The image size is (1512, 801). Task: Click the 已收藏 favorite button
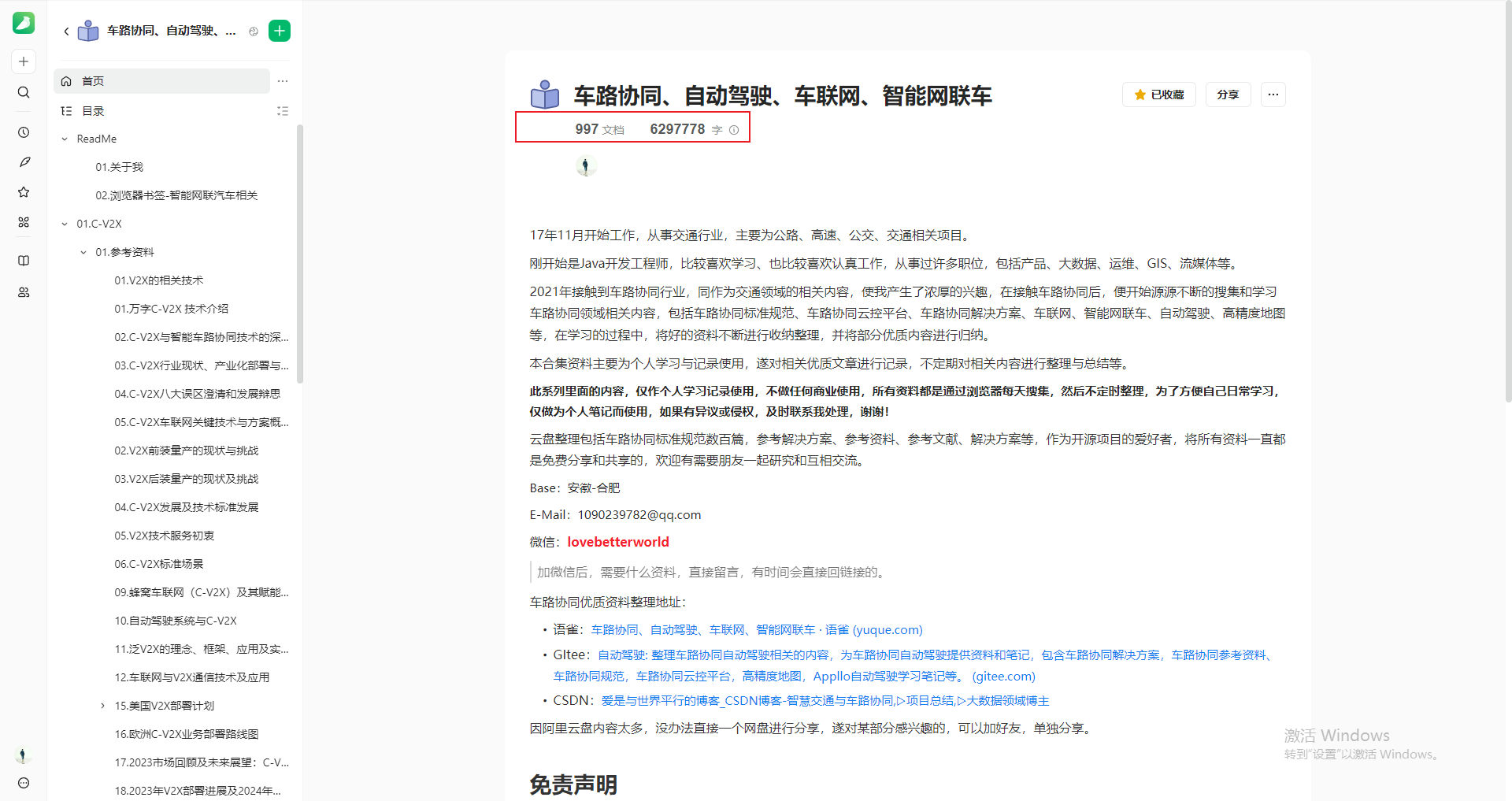pos(1158,95)
